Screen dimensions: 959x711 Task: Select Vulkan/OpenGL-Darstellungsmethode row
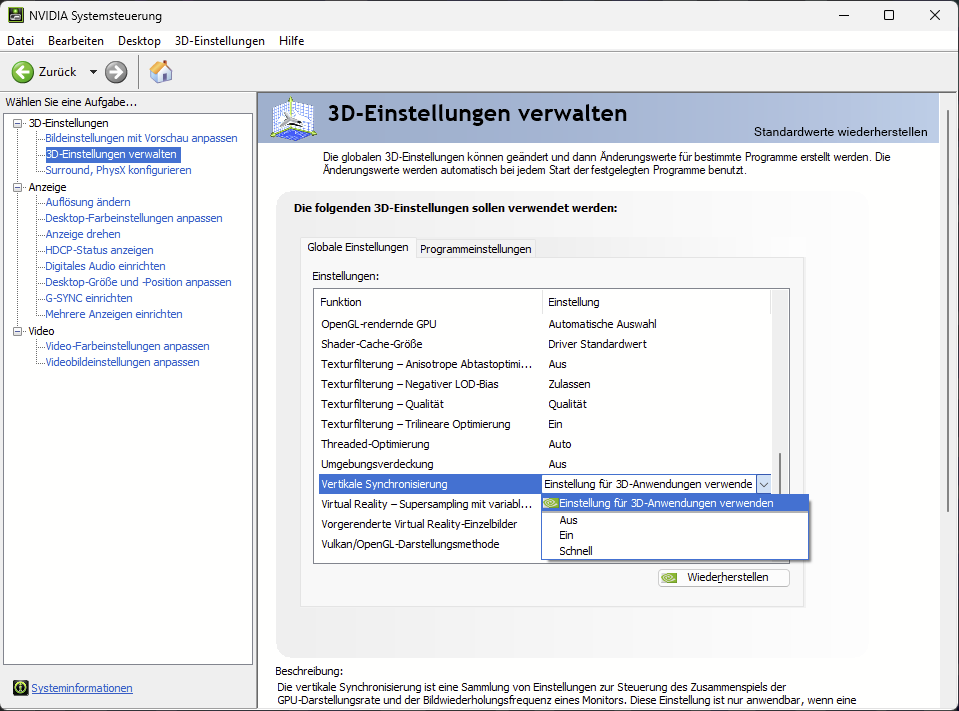tap(430, 544)
